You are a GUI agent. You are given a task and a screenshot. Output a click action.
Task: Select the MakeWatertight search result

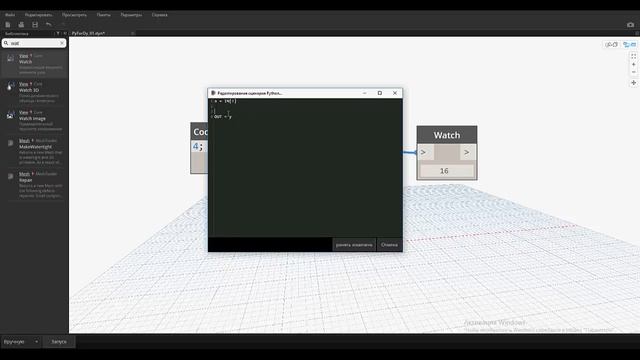click(x=34, y=152)
